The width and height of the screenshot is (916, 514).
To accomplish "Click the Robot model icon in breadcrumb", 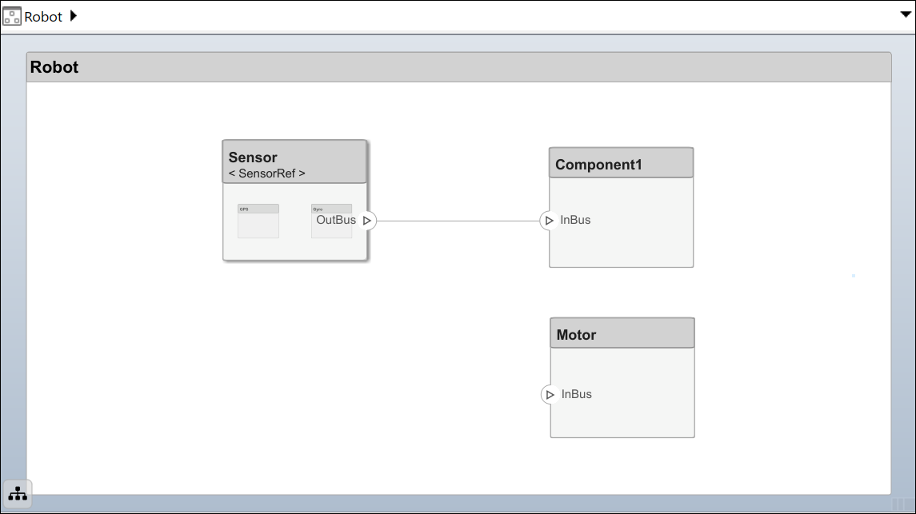I will pos(12,17).
